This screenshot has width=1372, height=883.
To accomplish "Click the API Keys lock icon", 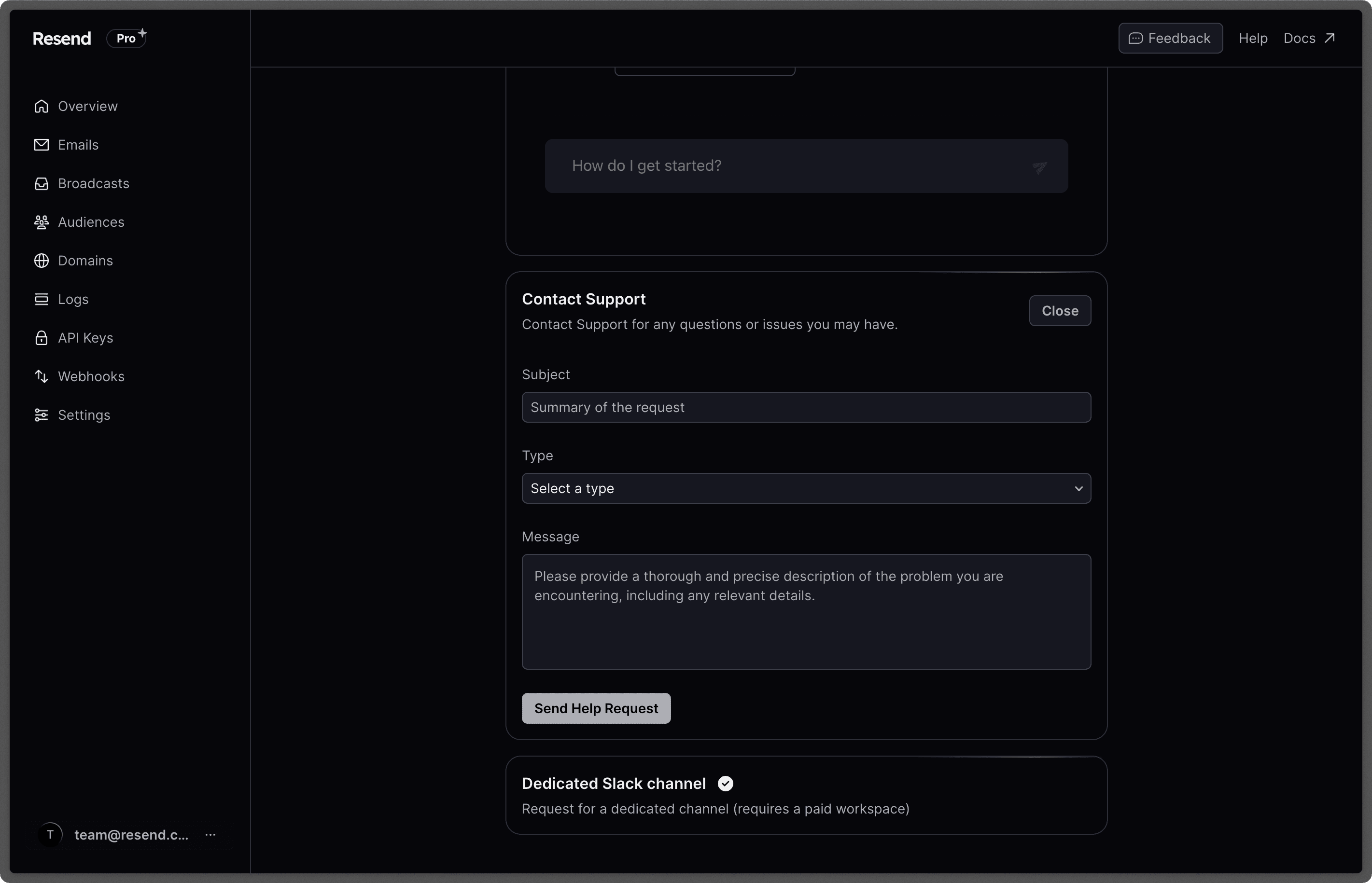I will point(42,338).
